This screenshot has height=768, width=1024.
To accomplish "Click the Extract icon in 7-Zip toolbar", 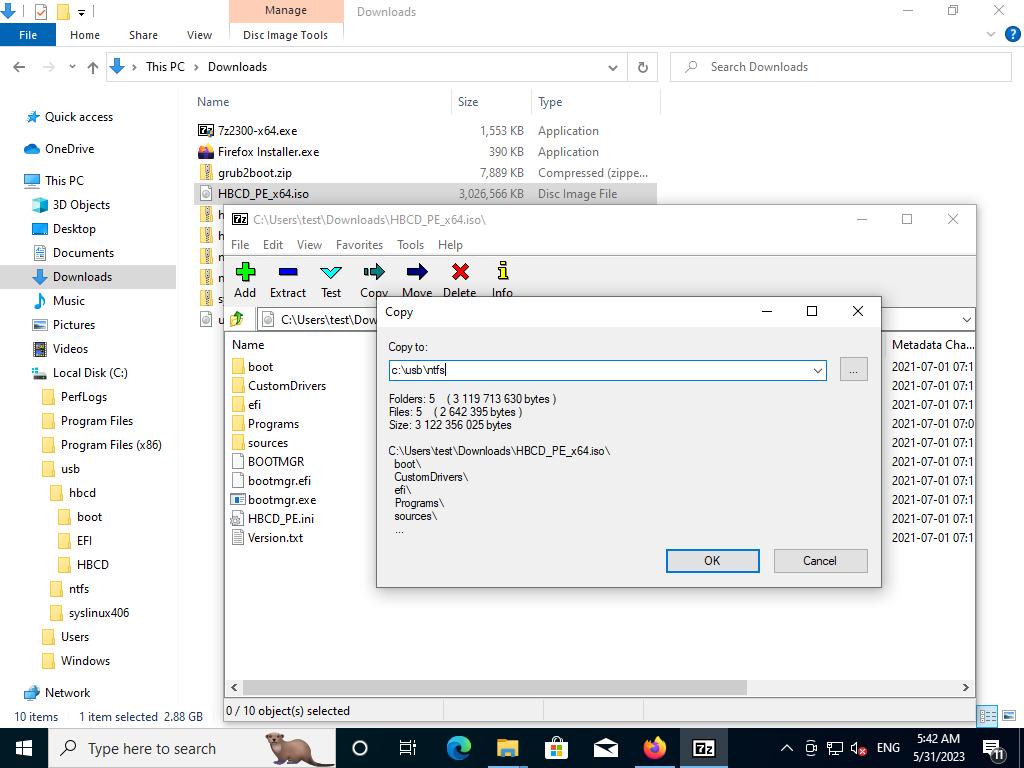I will click(x=287, y=279).
